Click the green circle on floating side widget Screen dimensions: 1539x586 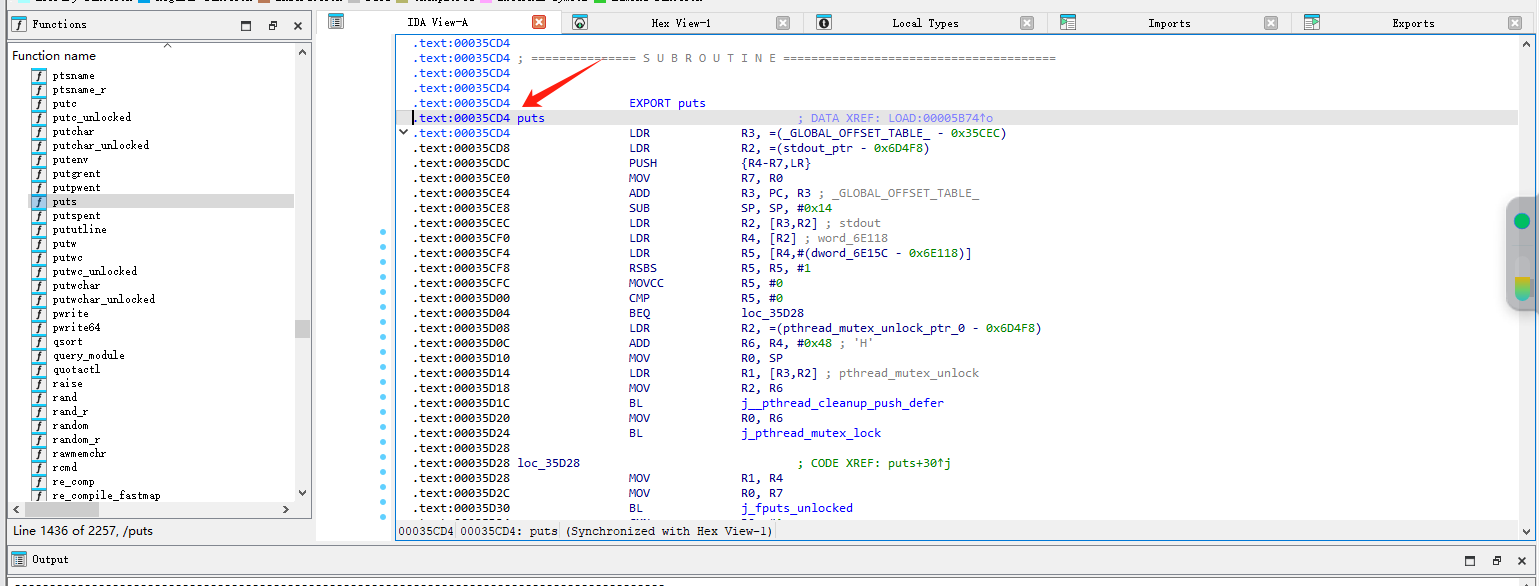(x=1522, y=221)
